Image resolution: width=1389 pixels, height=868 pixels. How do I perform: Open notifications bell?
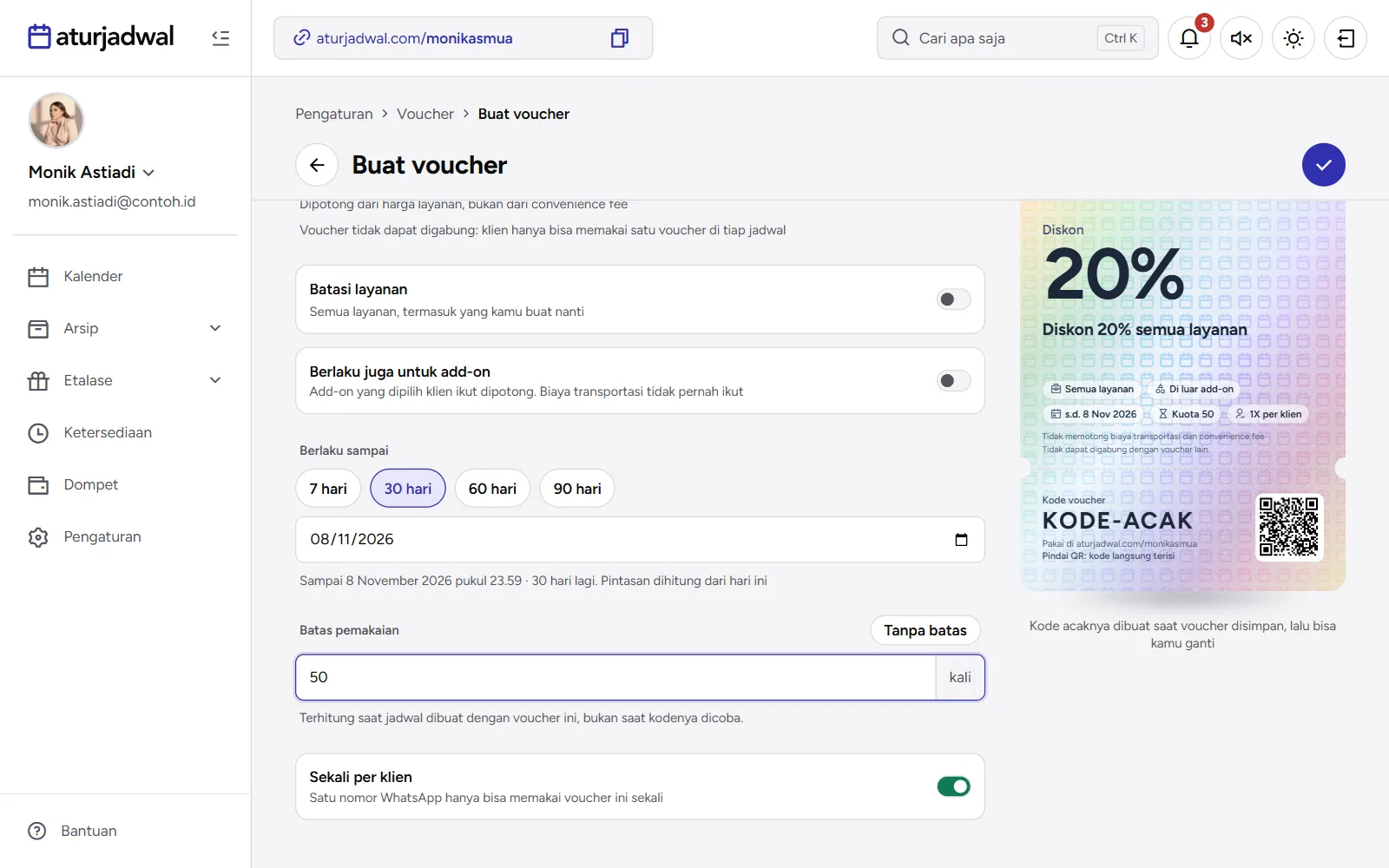pyautogui.click(x=1189, y=38)
